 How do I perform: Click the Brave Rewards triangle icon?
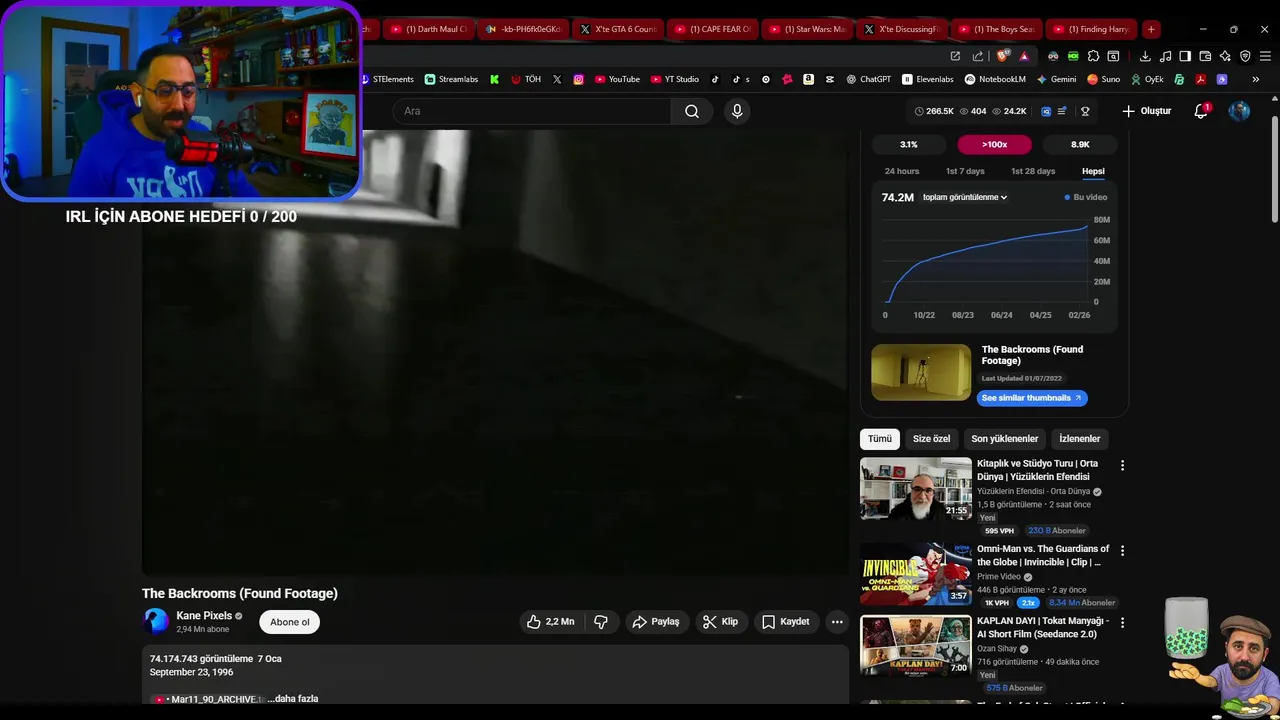(x=1024, y=56)
